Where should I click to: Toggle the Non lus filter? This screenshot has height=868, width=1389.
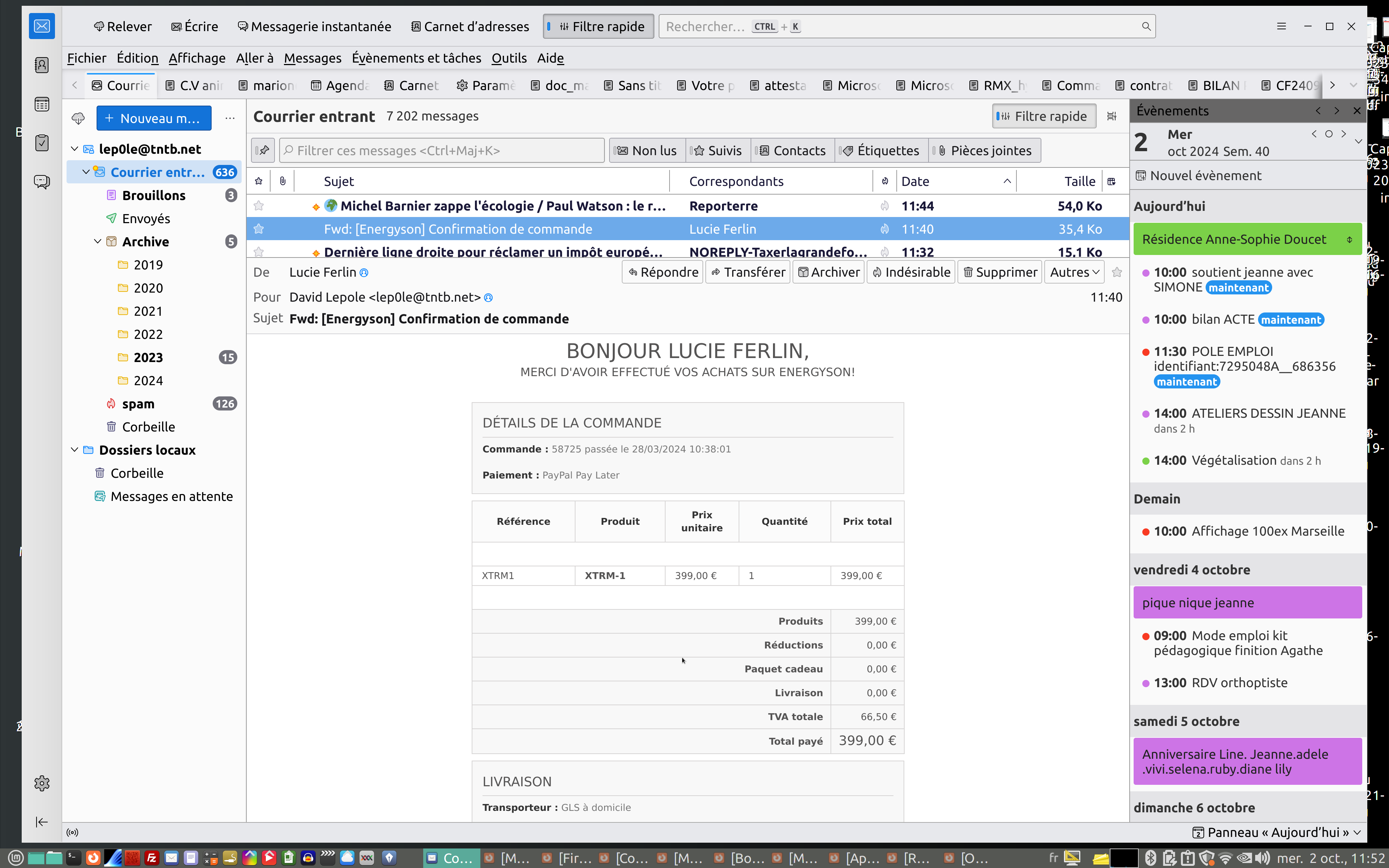coord(647,150)
